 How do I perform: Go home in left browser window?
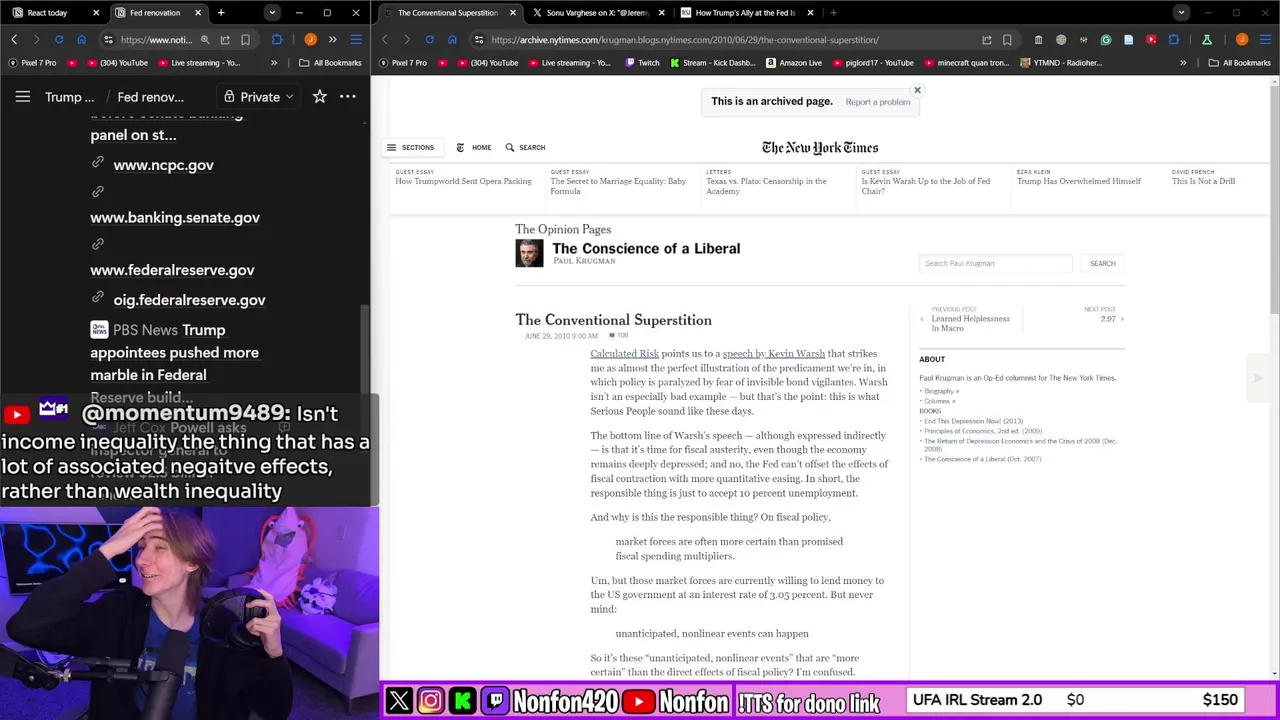[x=81, y=39]
